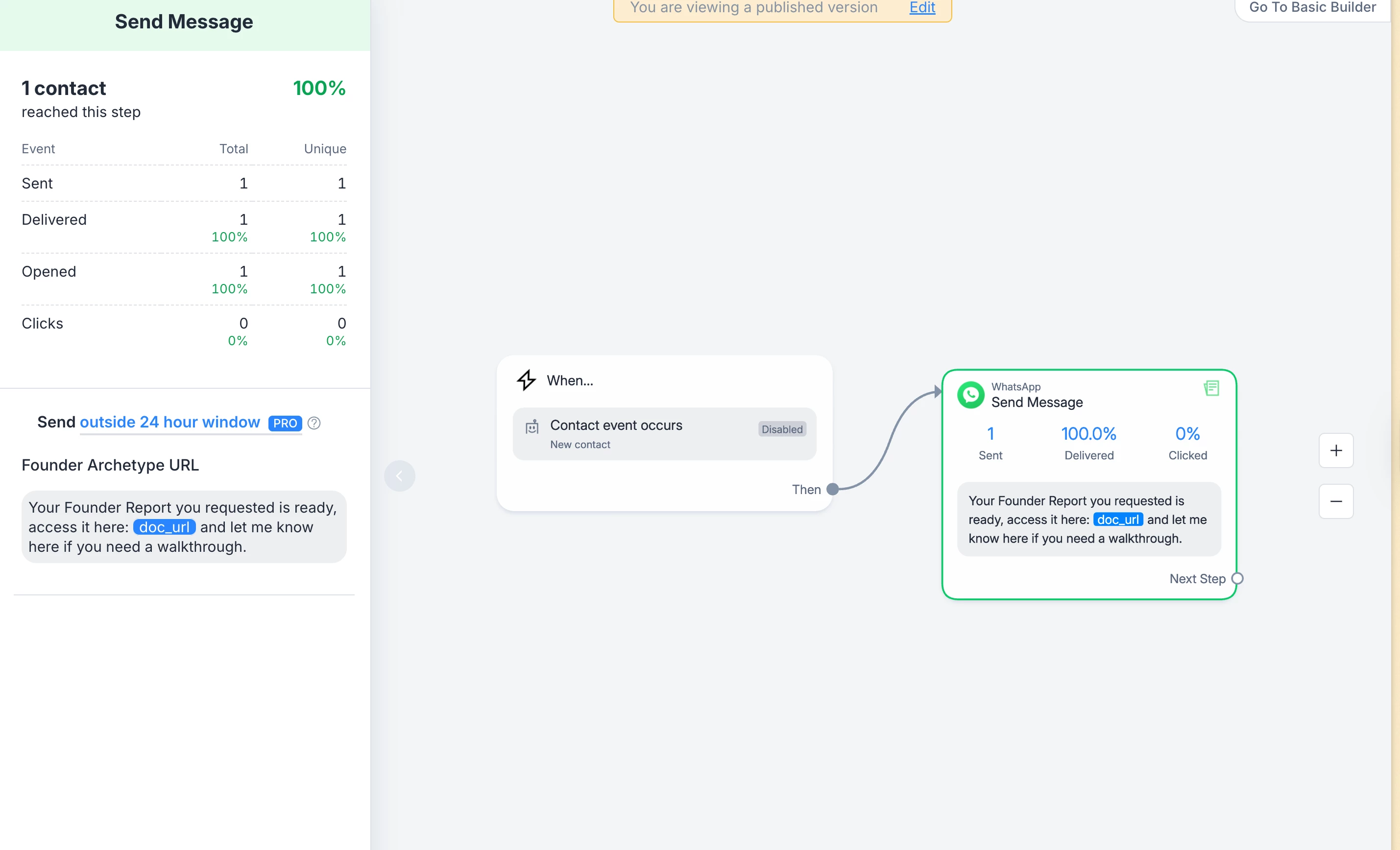
Task: Zoom in with the plus button
Action: point(1335,451)
